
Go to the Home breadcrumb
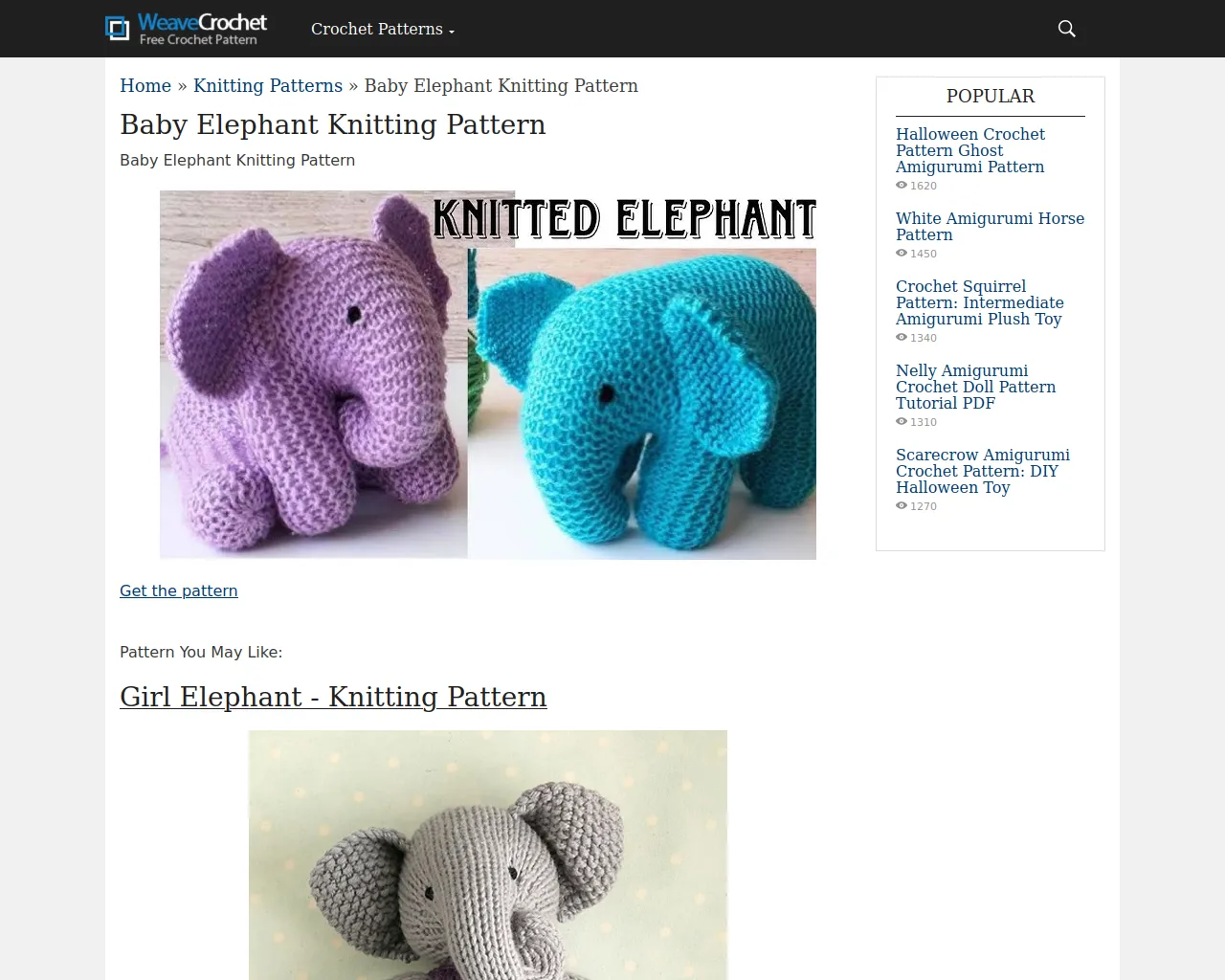145,85
